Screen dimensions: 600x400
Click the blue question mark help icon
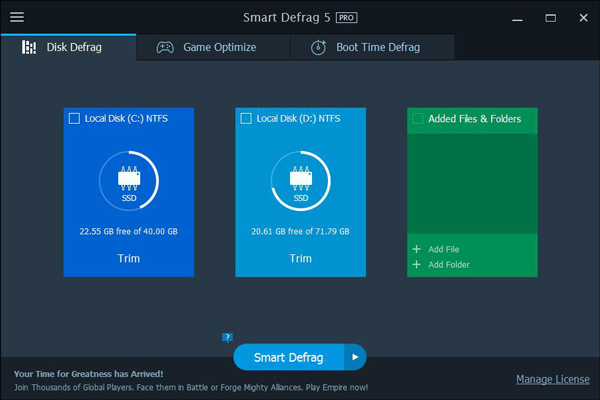pos(227,337)
